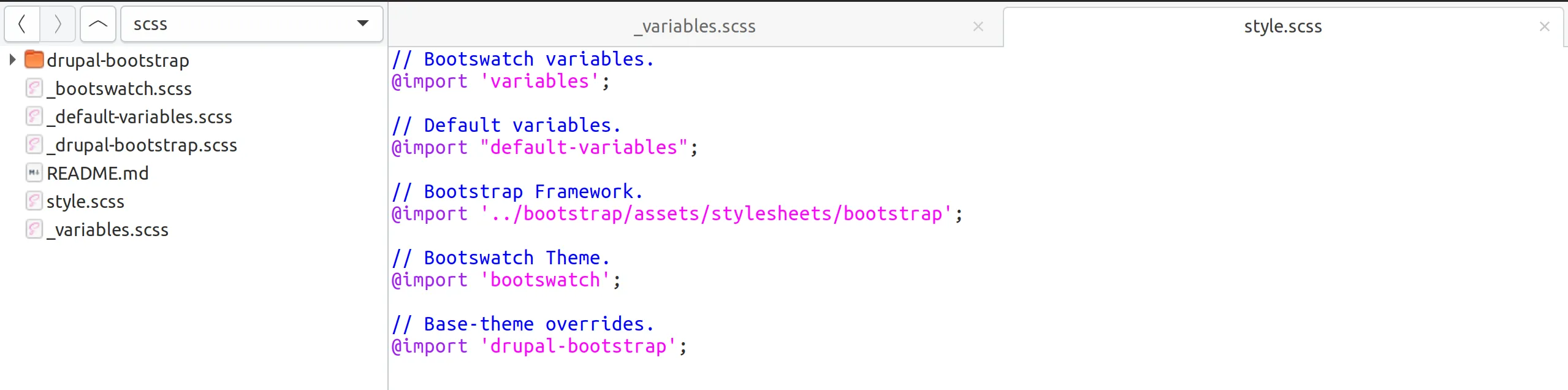Screen dimensions: 1568x390
Task: Click the @import "default-variables" line
Action: coord(544,148)
